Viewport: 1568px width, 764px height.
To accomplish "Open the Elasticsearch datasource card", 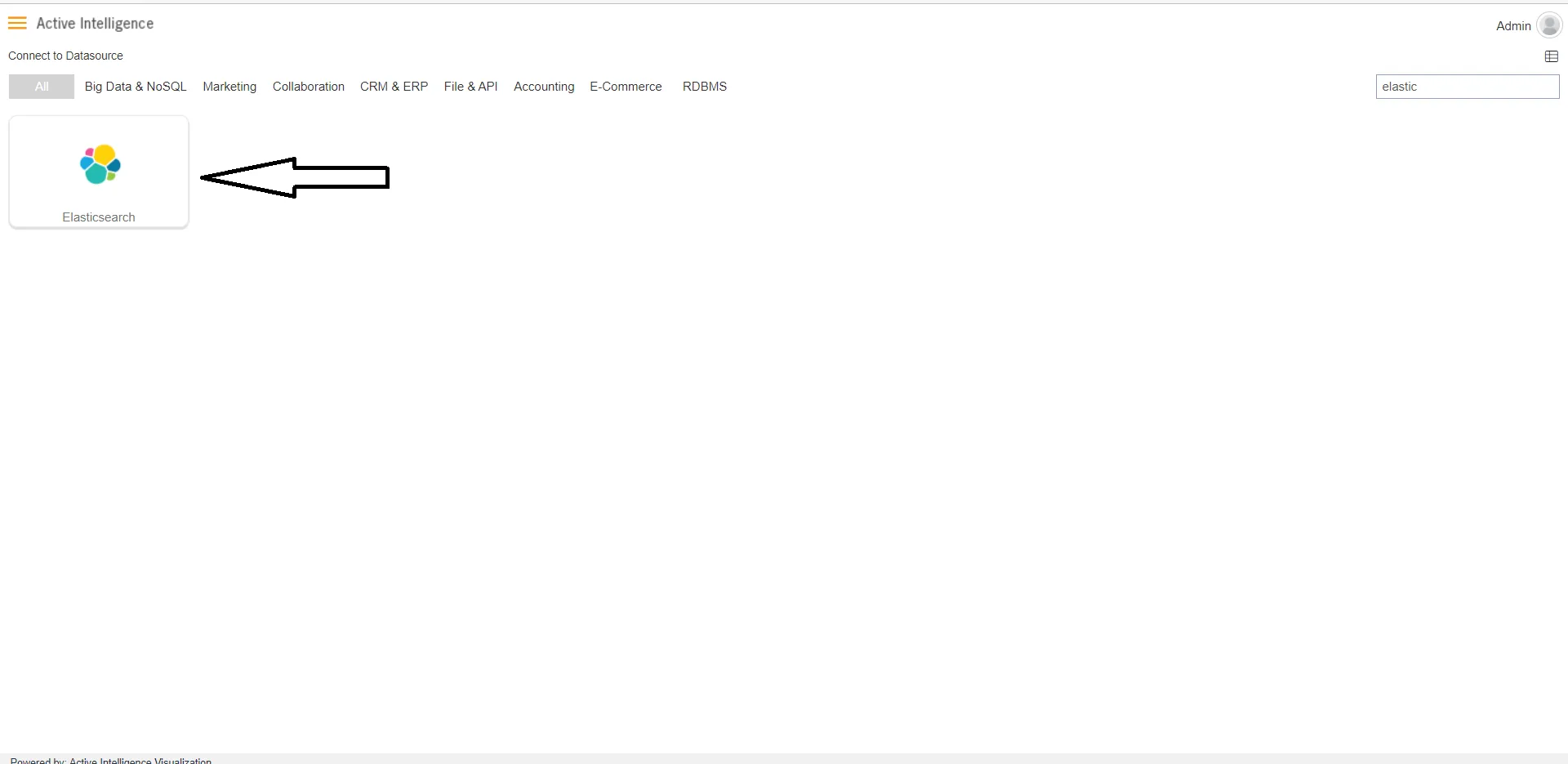I will (x=99, y=172).
